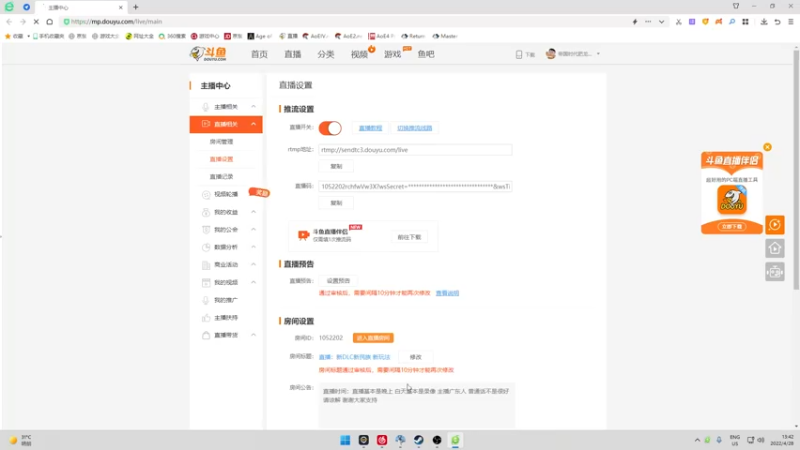Open the Windows Start menu
The image size is (800, 450).
point(345,440)
